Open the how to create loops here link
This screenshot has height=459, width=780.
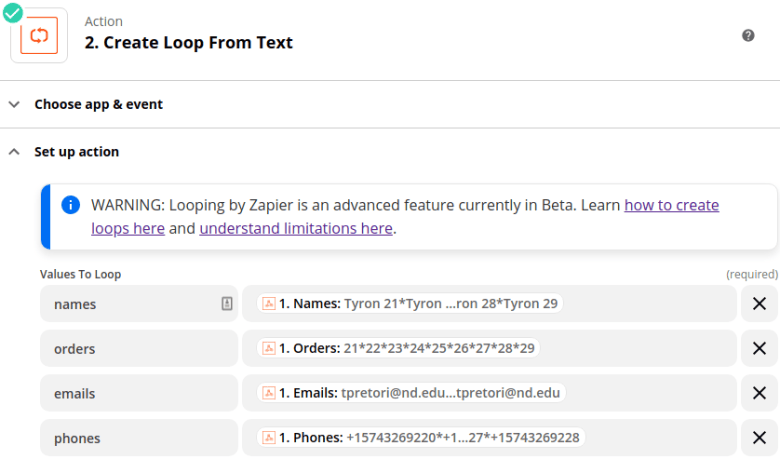[x=672, y=205]
